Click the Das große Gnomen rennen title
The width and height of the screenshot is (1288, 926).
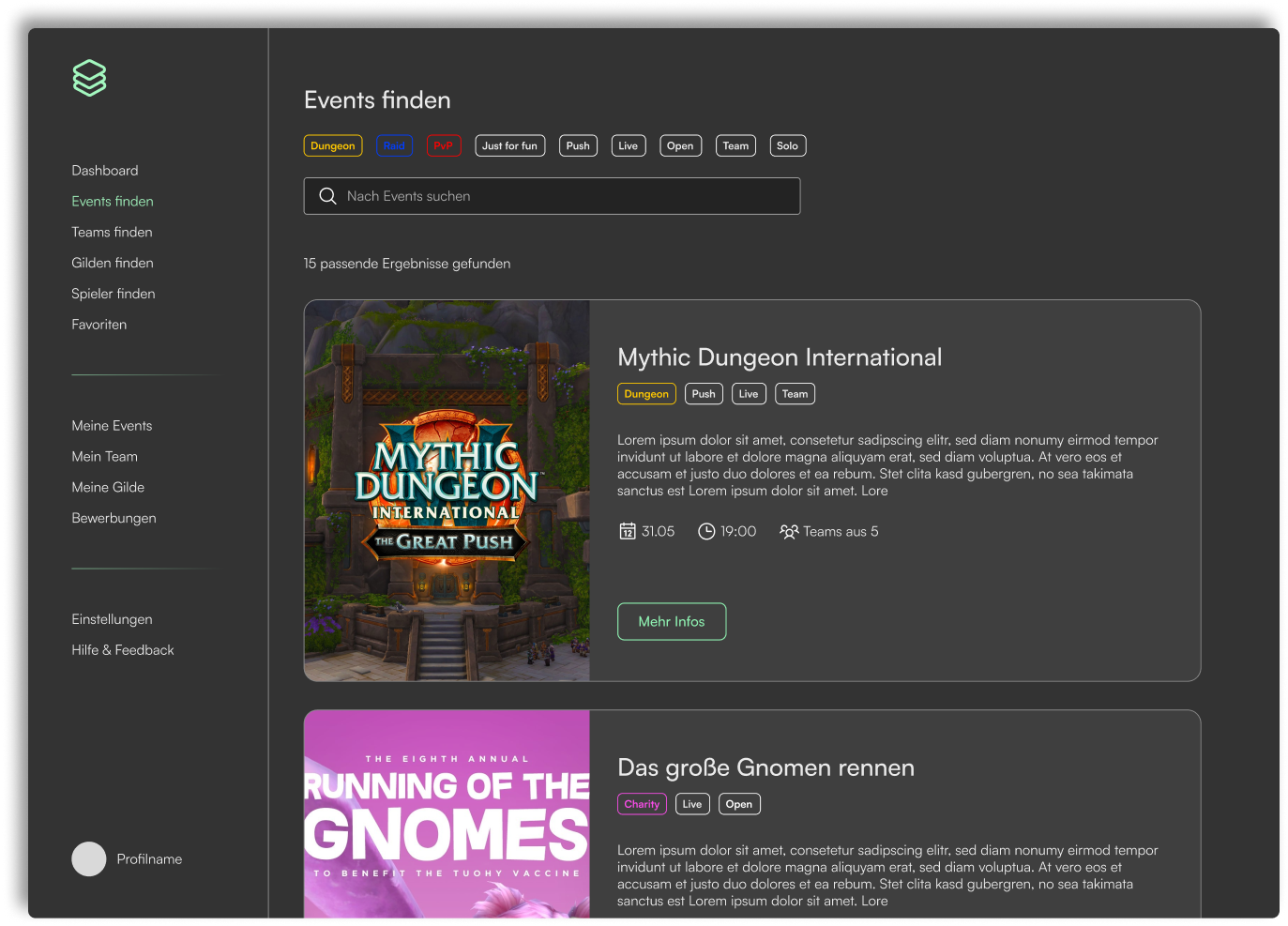click(x=765, y=767)
